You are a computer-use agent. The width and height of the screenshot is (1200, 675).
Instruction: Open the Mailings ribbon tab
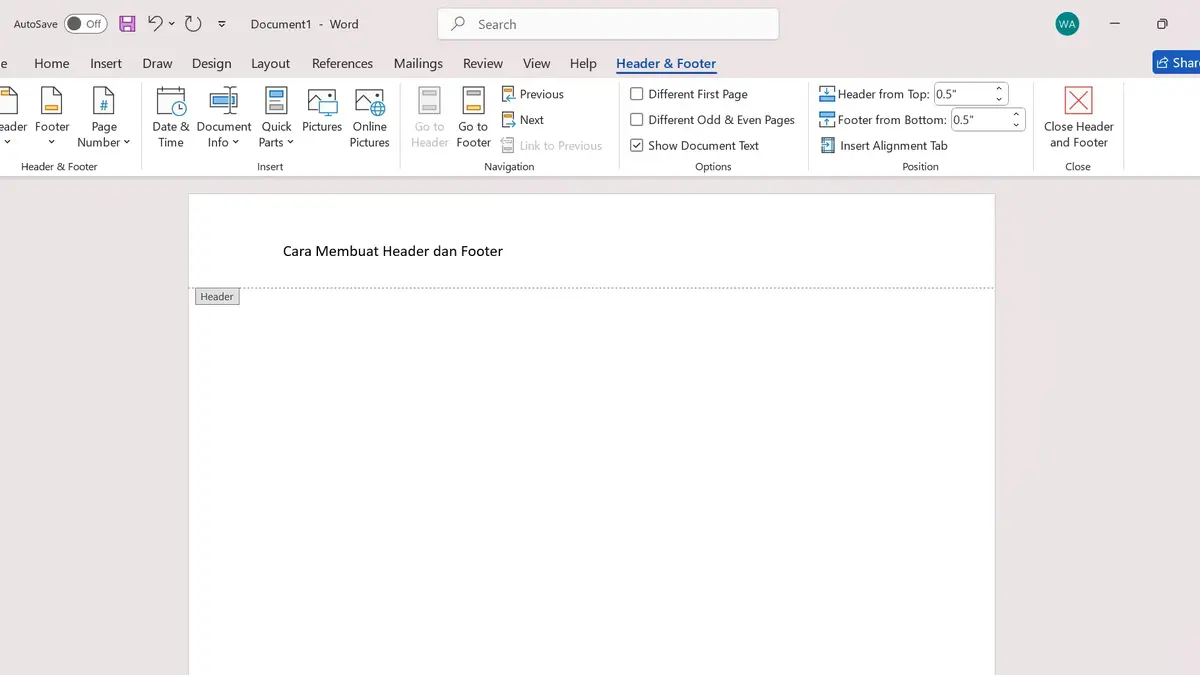[x=418, y=63]
